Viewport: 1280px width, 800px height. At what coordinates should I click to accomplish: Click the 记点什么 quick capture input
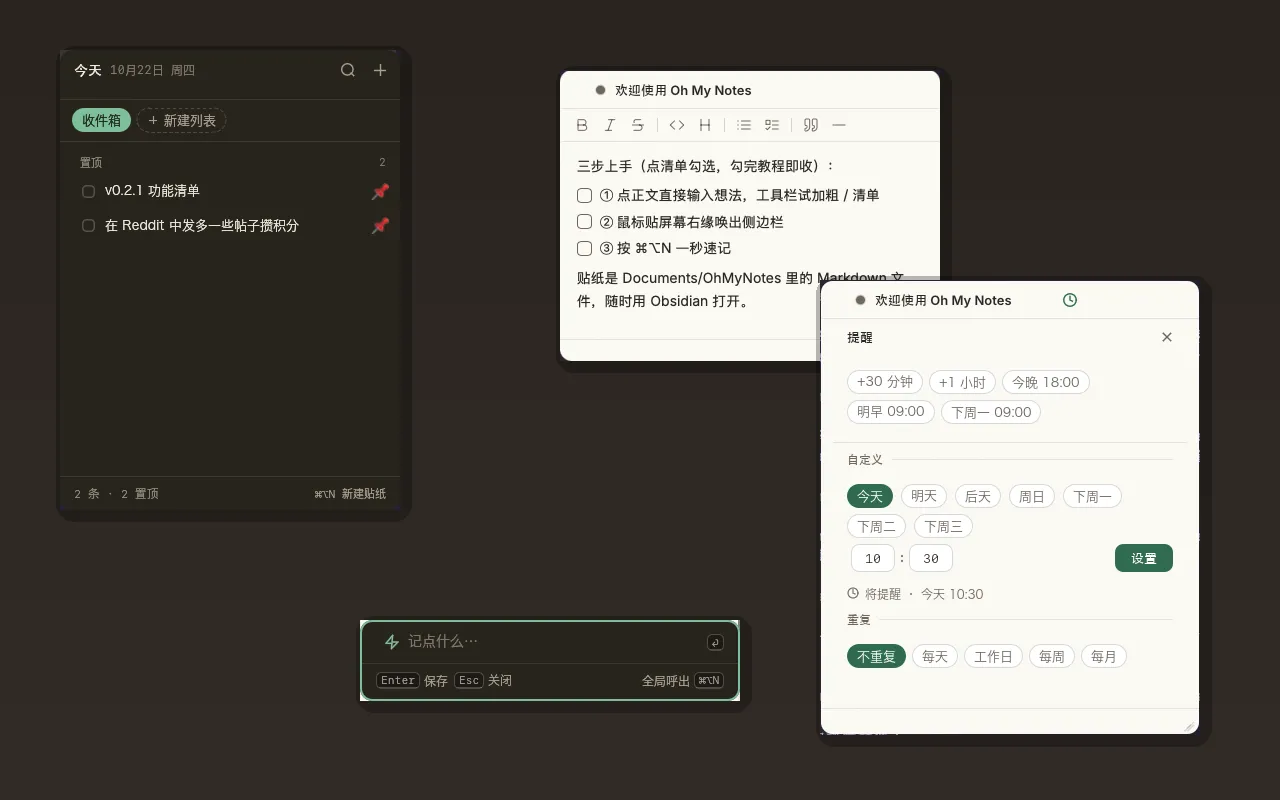point(552,642)
